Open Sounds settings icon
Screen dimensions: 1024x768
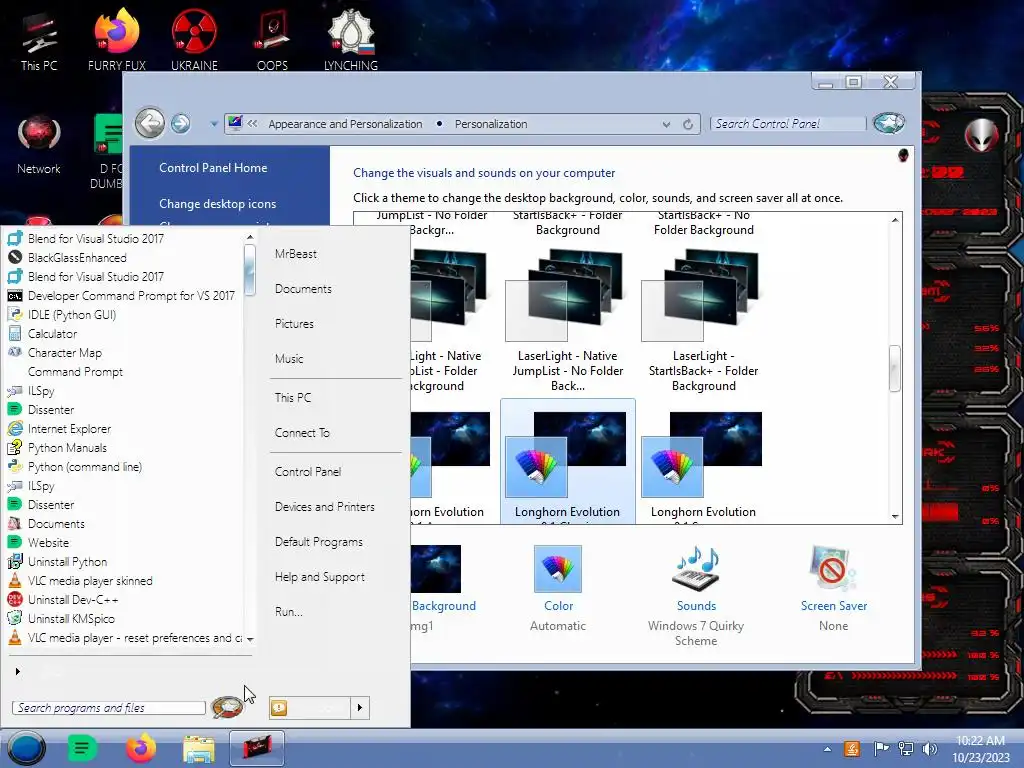click(x=696, y=569)
